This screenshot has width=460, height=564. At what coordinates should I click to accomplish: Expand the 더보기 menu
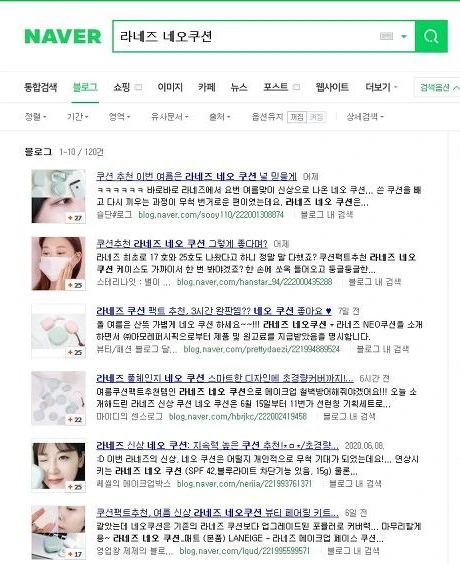pos(382,87)
